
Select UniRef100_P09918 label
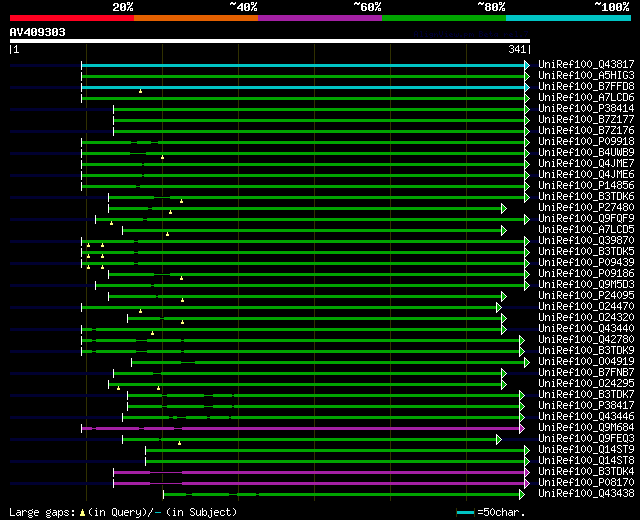[x=586, y=142]
